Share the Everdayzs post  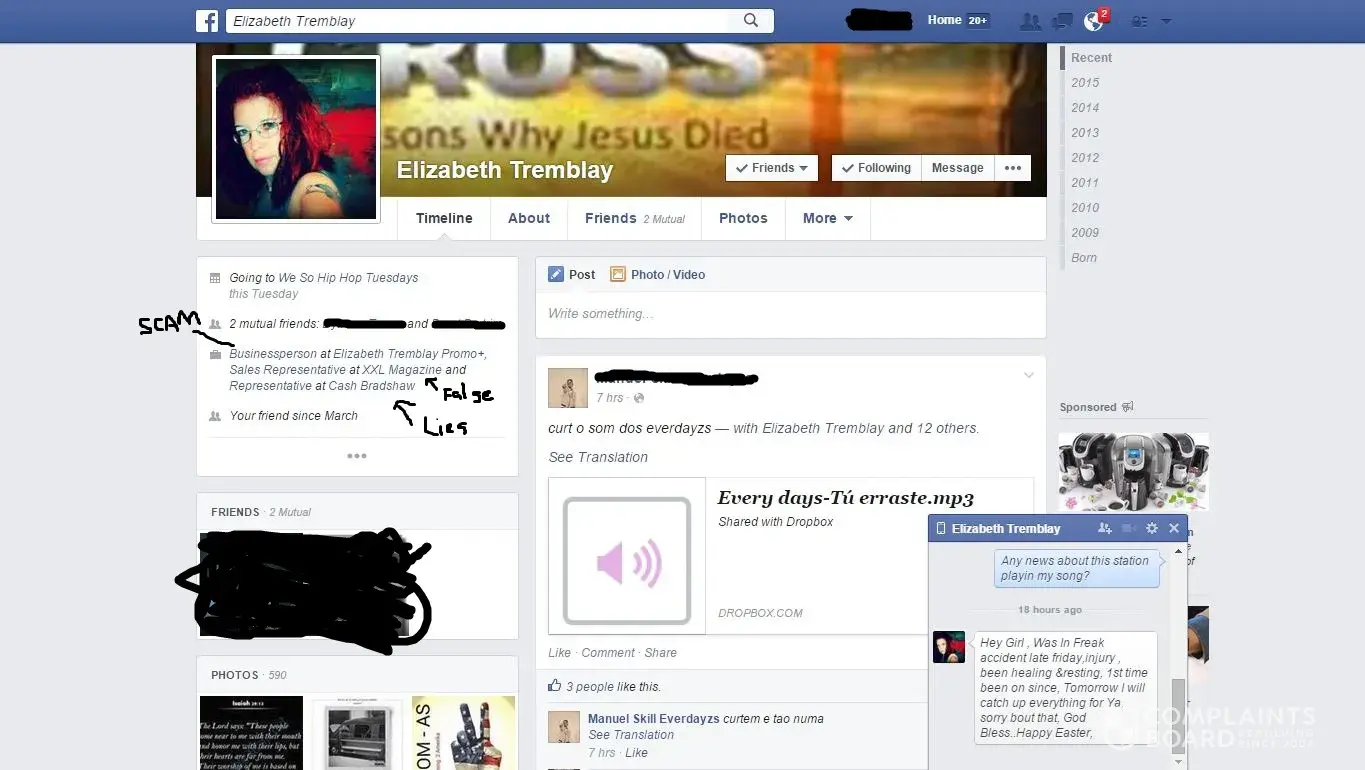661,653
